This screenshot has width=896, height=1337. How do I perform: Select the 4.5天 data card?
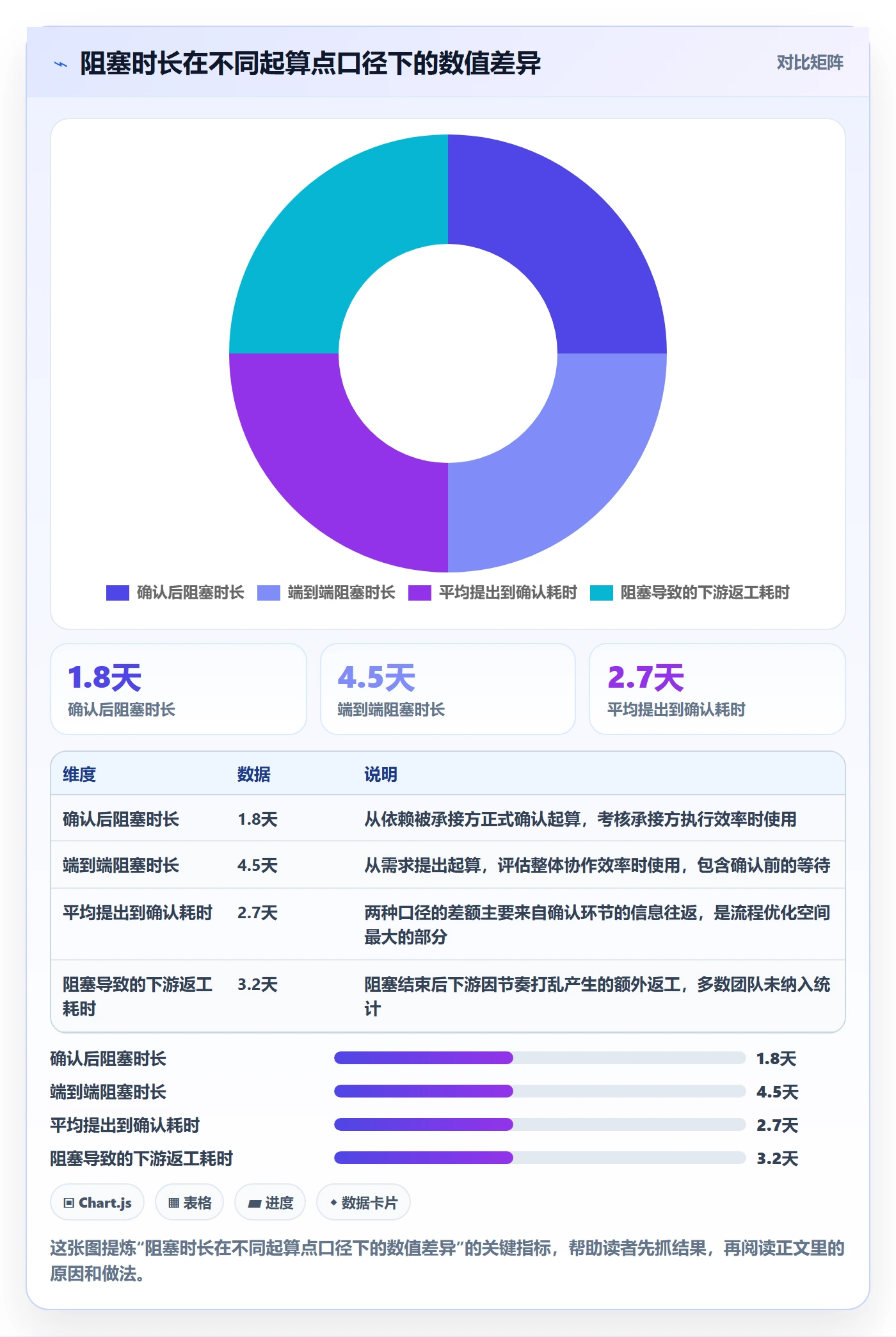pyautogui.click(x=448, y=689)
